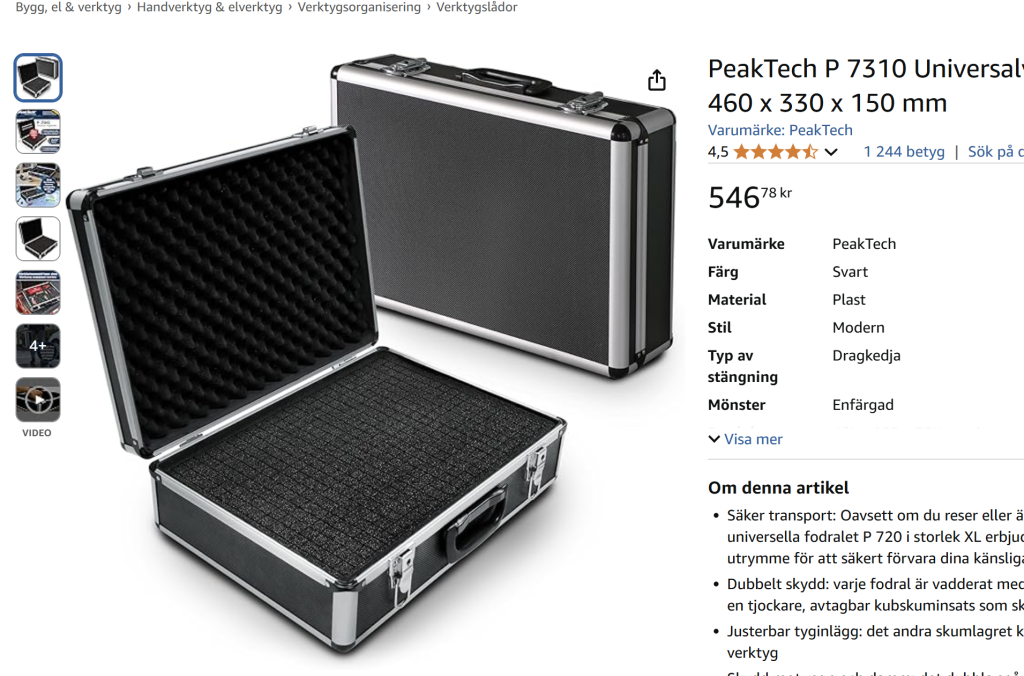Select the second thumbnail with product info

(38, 132)
